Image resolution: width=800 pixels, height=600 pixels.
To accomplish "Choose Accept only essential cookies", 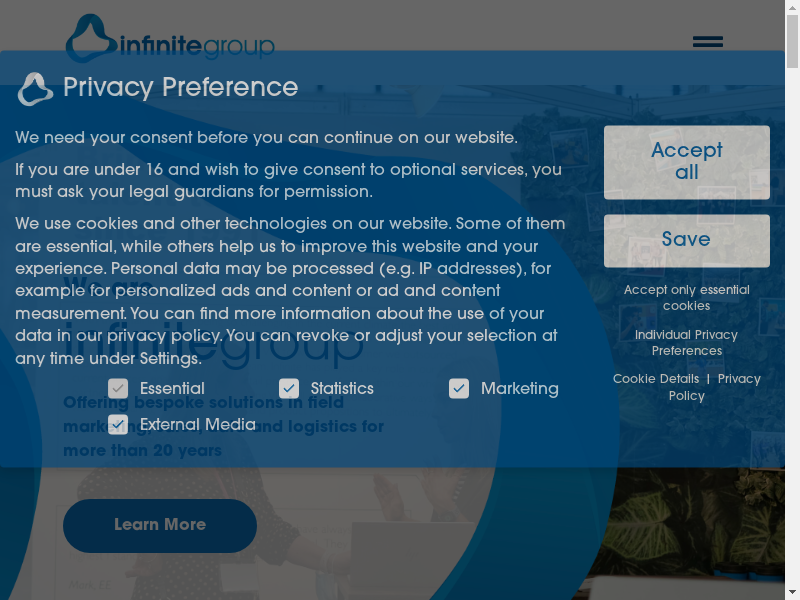I will tap(686, 298).
